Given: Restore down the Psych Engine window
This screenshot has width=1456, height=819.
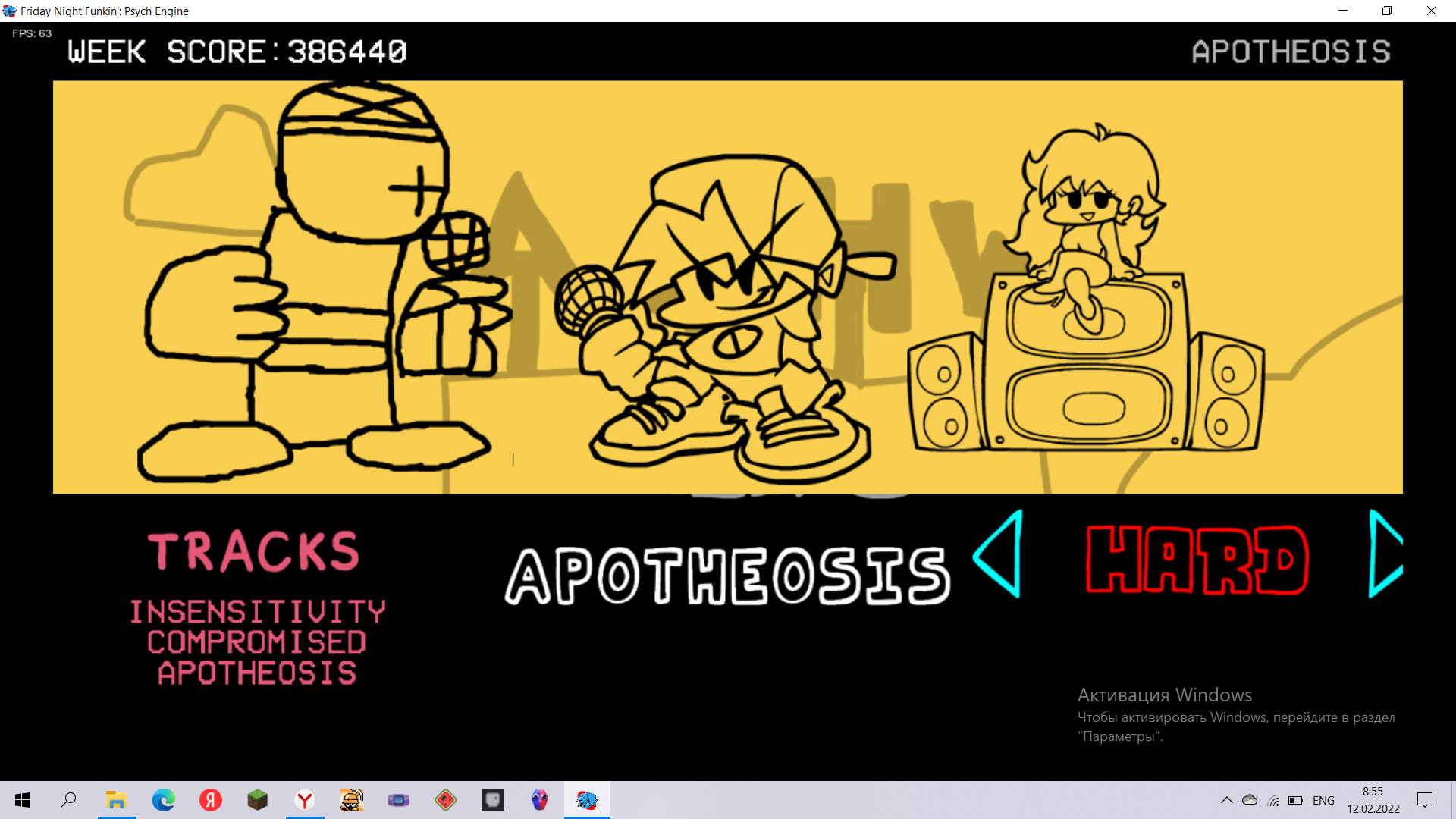Looking at the screenshot, I should pyautogui.click(x=1387, y=11).
